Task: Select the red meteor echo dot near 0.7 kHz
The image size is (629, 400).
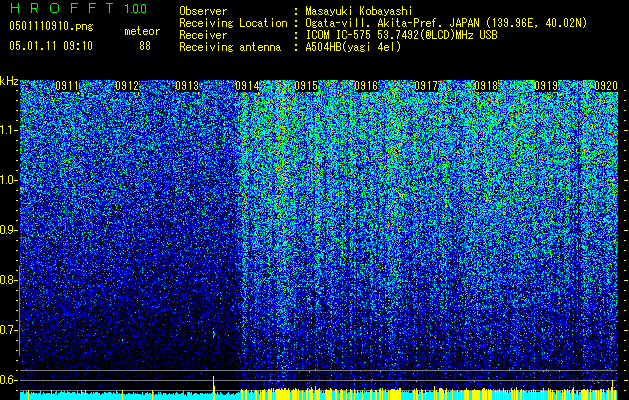Action: [214, 333]
